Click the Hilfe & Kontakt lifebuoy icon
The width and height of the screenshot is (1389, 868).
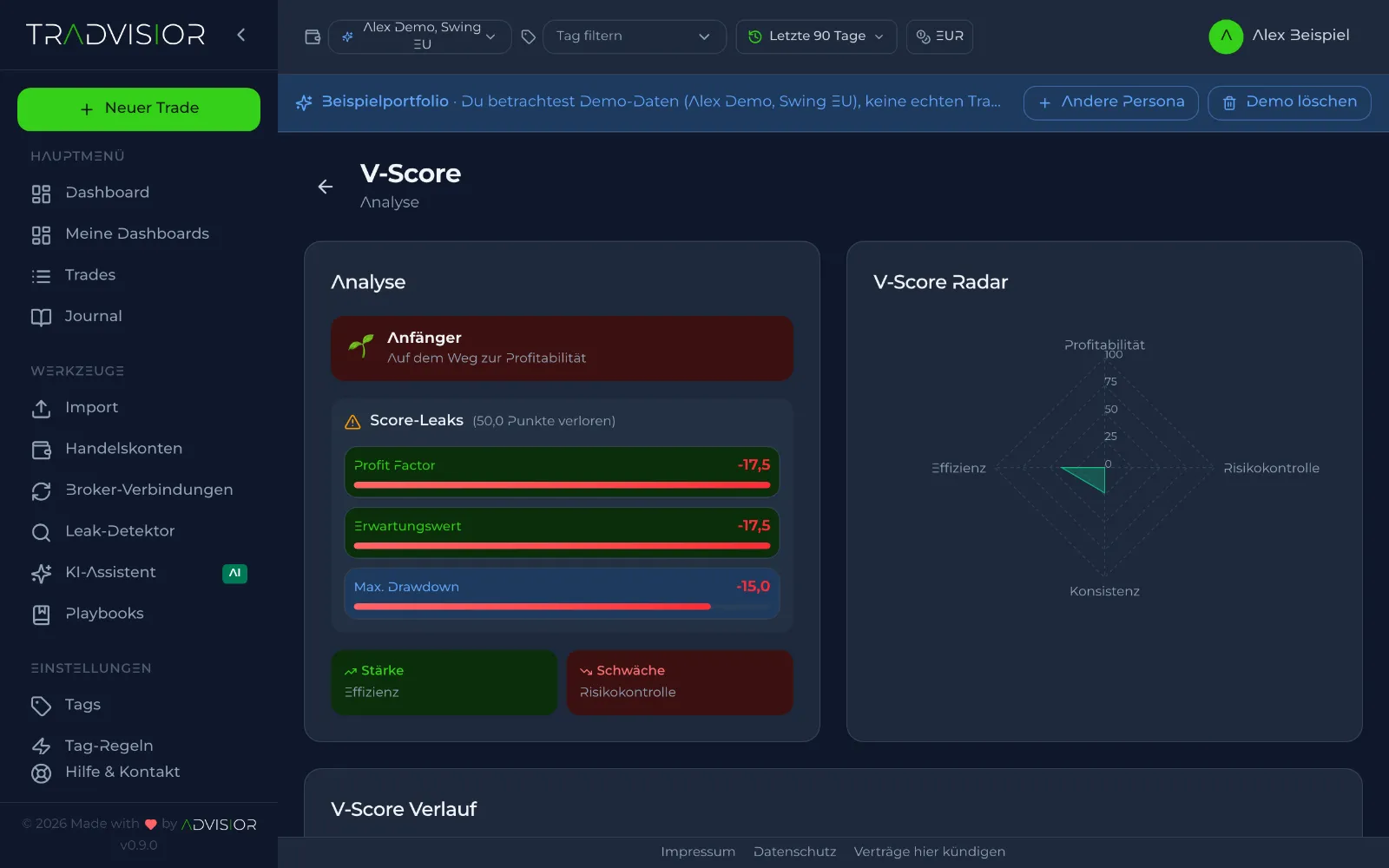tap(41, 773)
